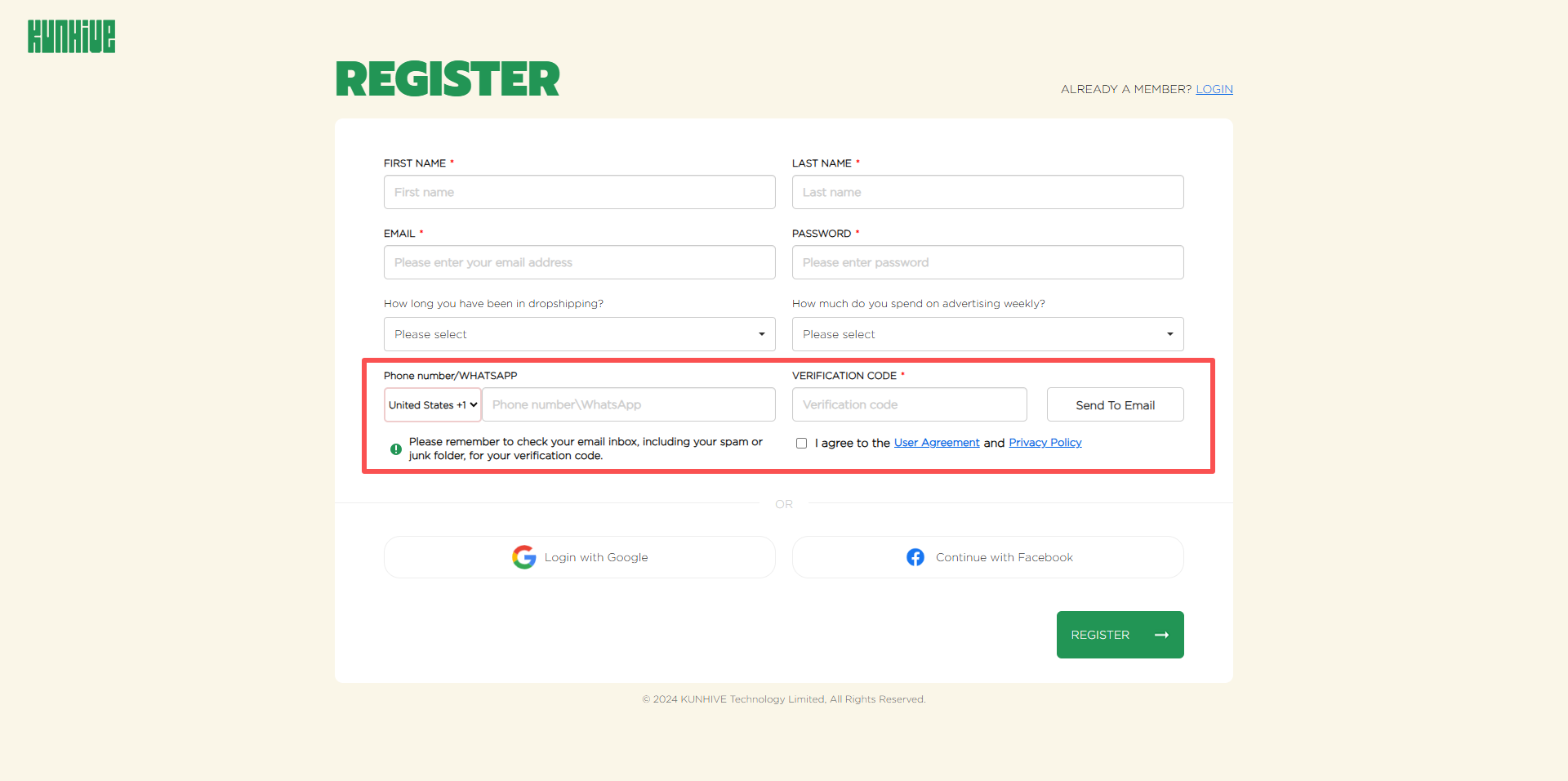This screenshot has width=1568, height=781.
Task: Click the arrow icon on Register button
Action: pos(1161,635)
